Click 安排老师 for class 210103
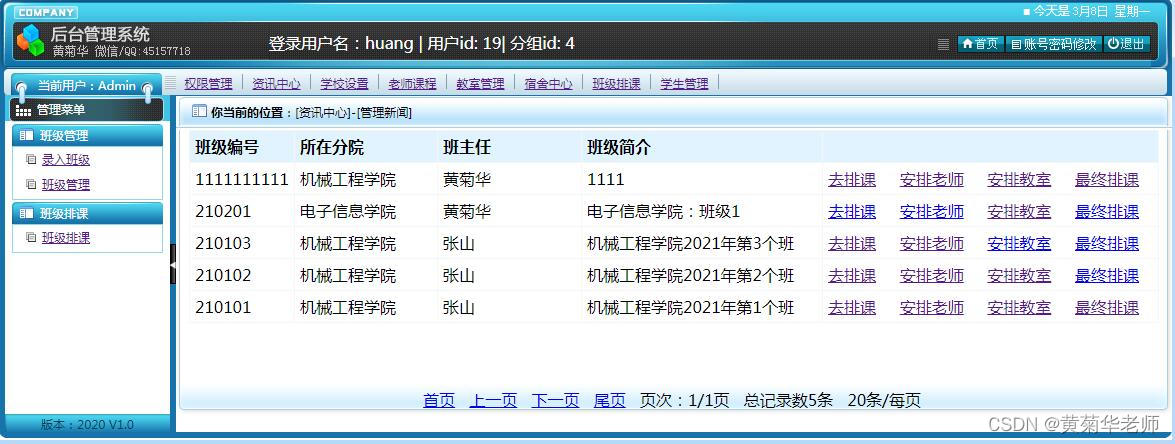Screen dimensions: 1175x444 coord(932,244)
